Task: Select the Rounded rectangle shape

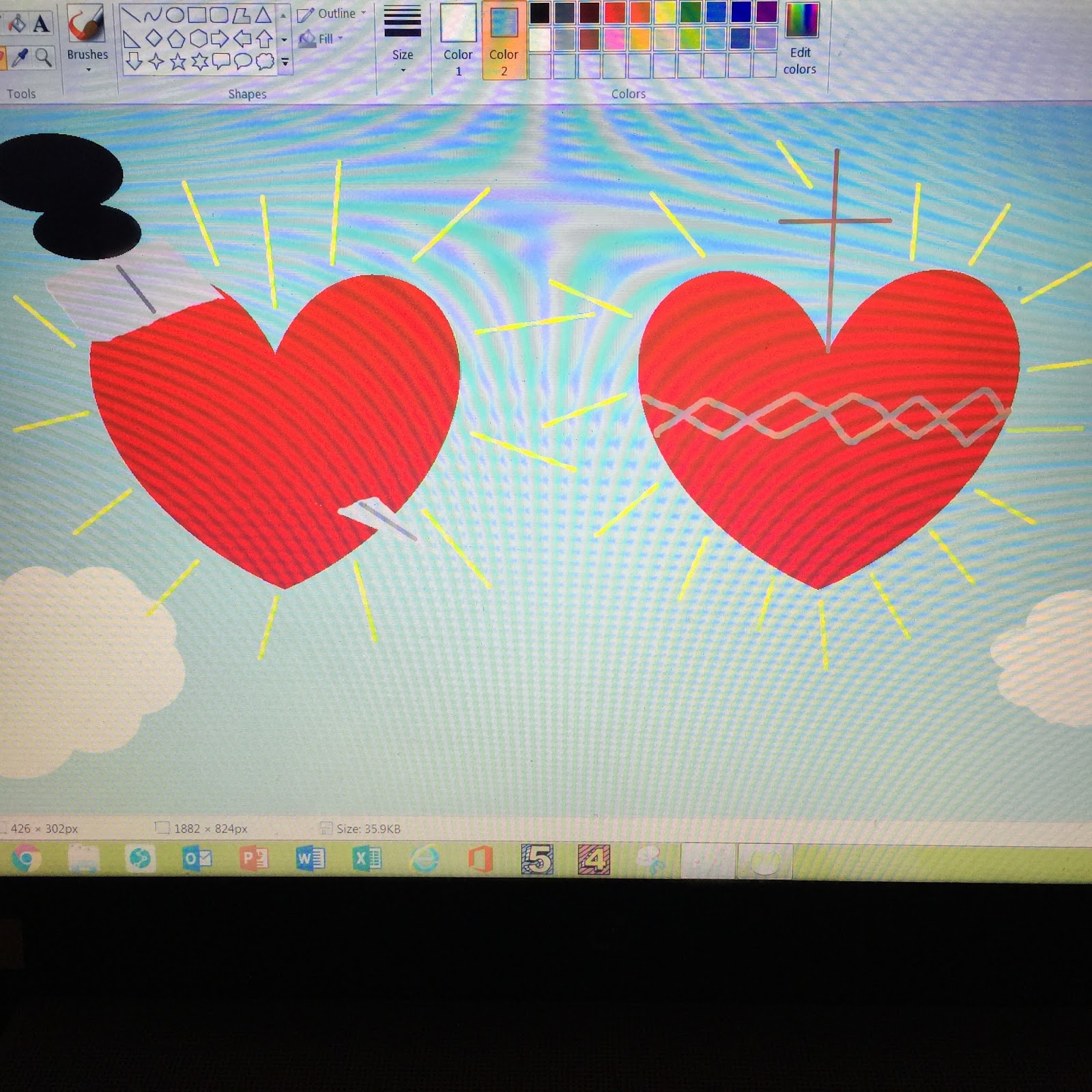Action: pyautogui.click(x=219, y=15)
